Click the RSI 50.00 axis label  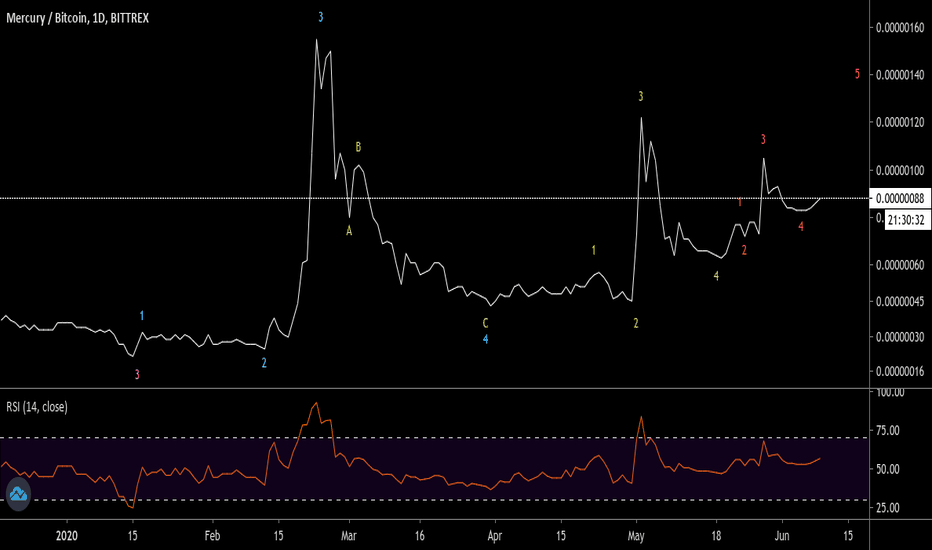point(888,469)
